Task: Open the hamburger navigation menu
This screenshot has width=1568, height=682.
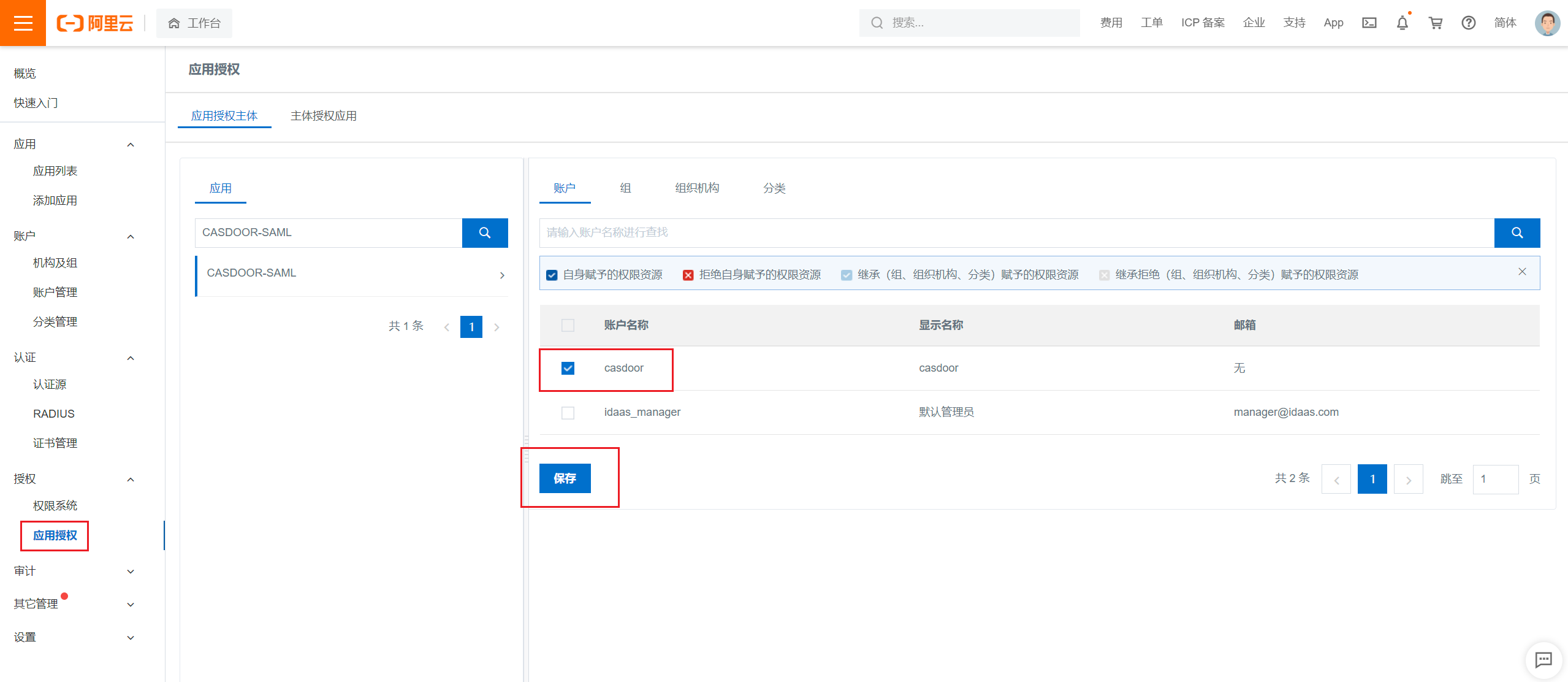Action: tap(23, 23)
